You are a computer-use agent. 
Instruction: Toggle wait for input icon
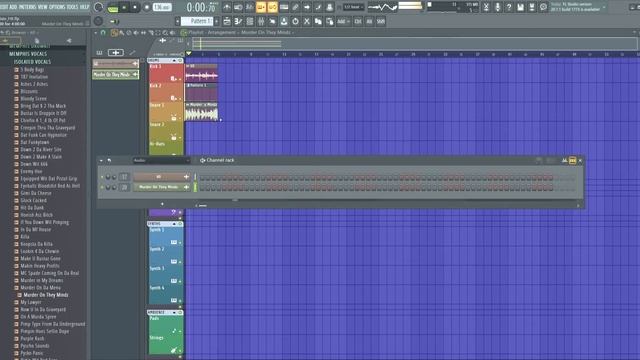pos(238,7)
